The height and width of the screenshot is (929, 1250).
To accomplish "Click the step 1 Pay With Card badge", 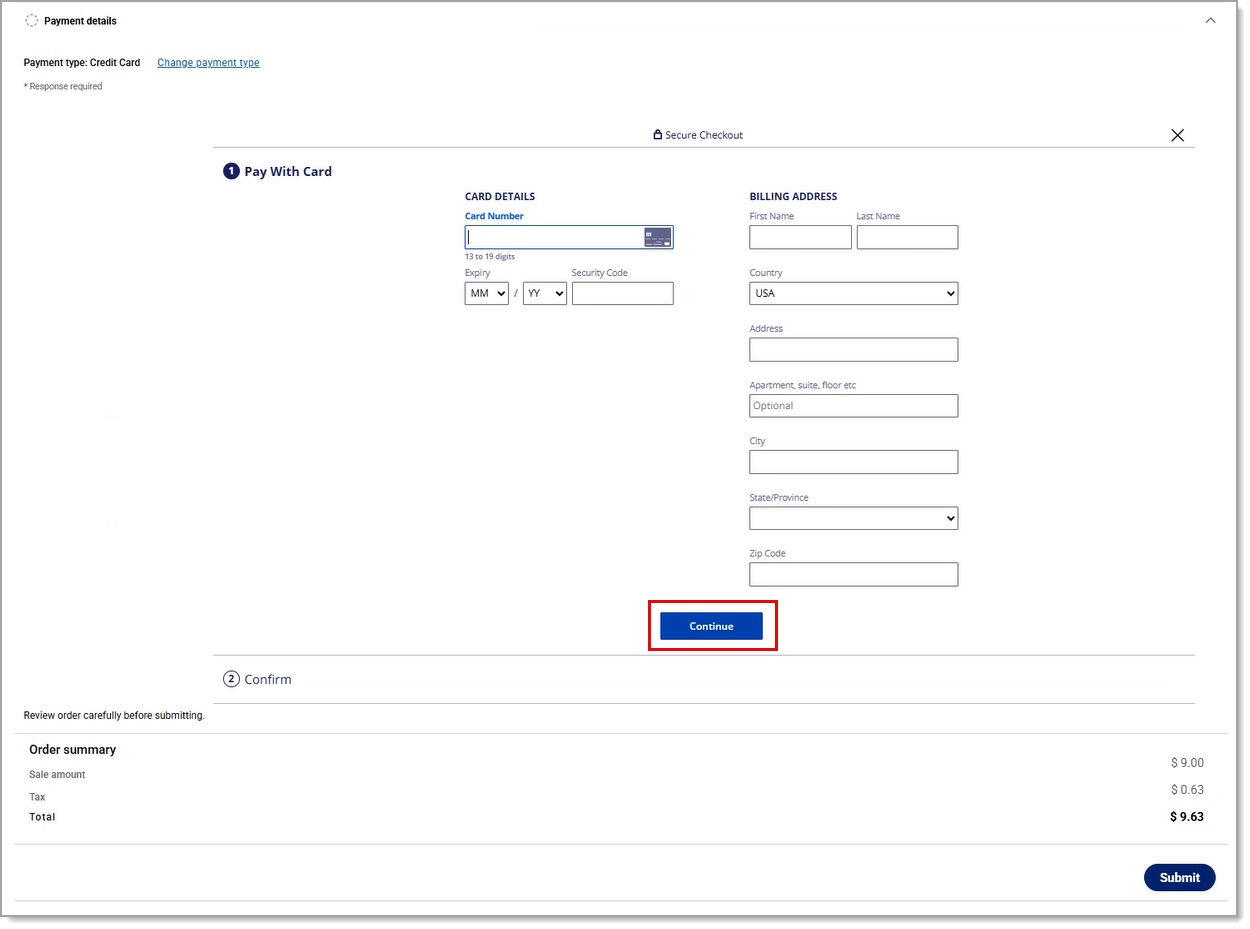I will (x=231, y=172).
